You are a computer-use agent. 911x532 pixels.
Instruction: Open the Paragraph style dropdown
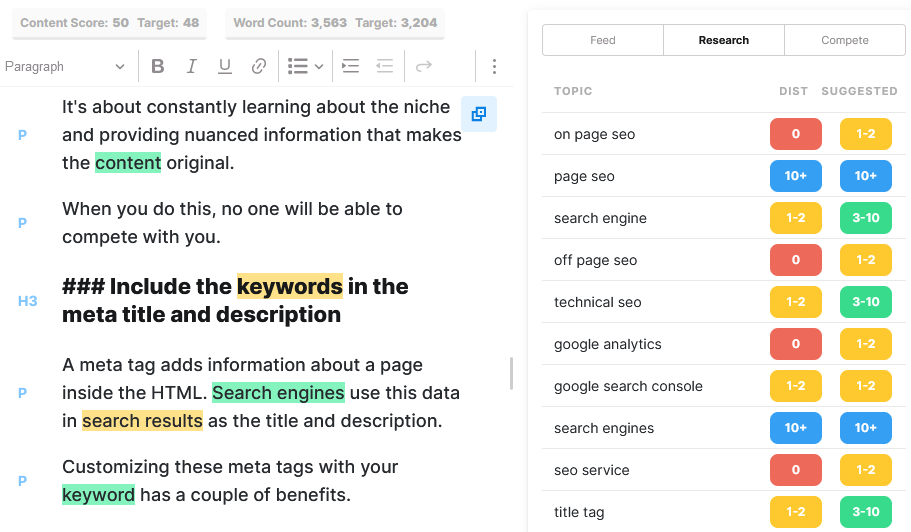click(65, 67)
